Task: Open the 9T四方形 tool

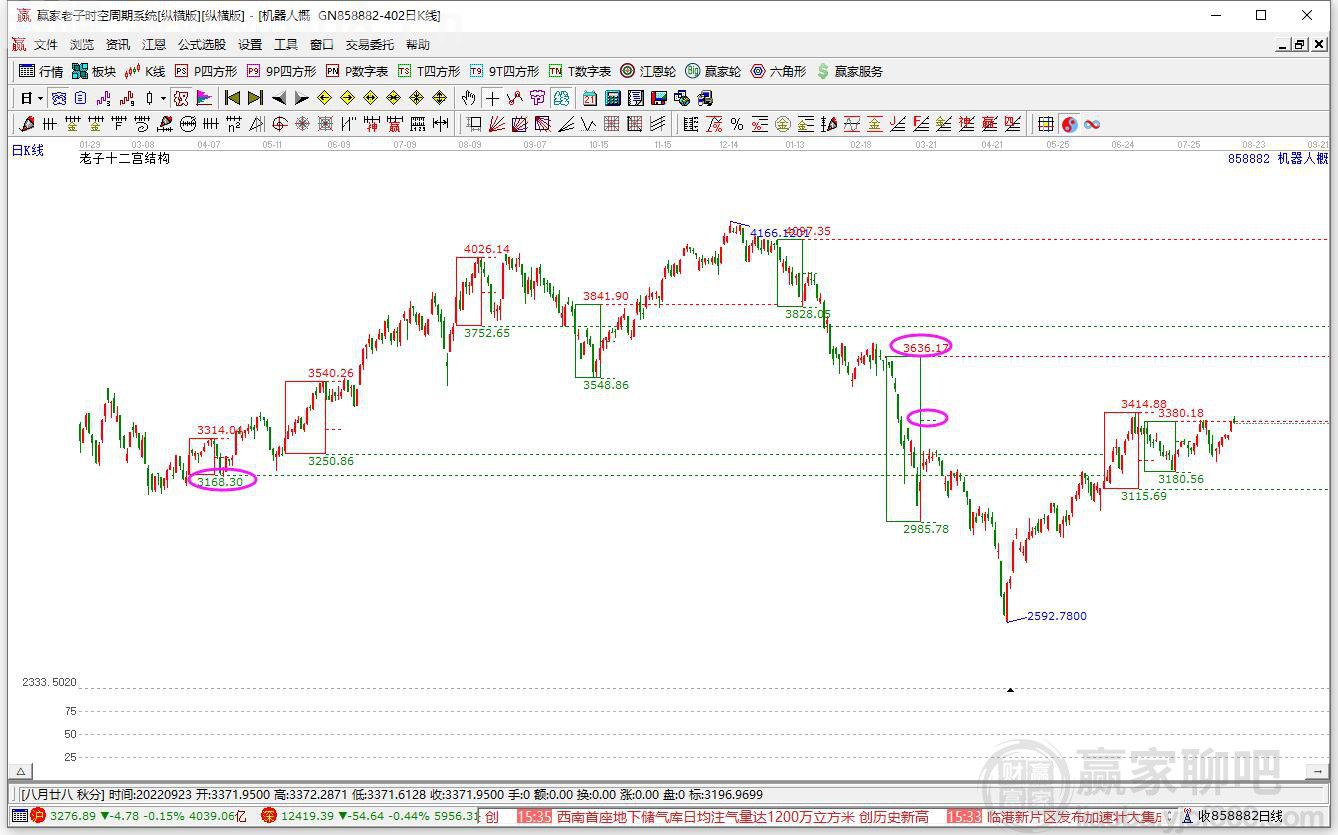Action: (504, 71)
